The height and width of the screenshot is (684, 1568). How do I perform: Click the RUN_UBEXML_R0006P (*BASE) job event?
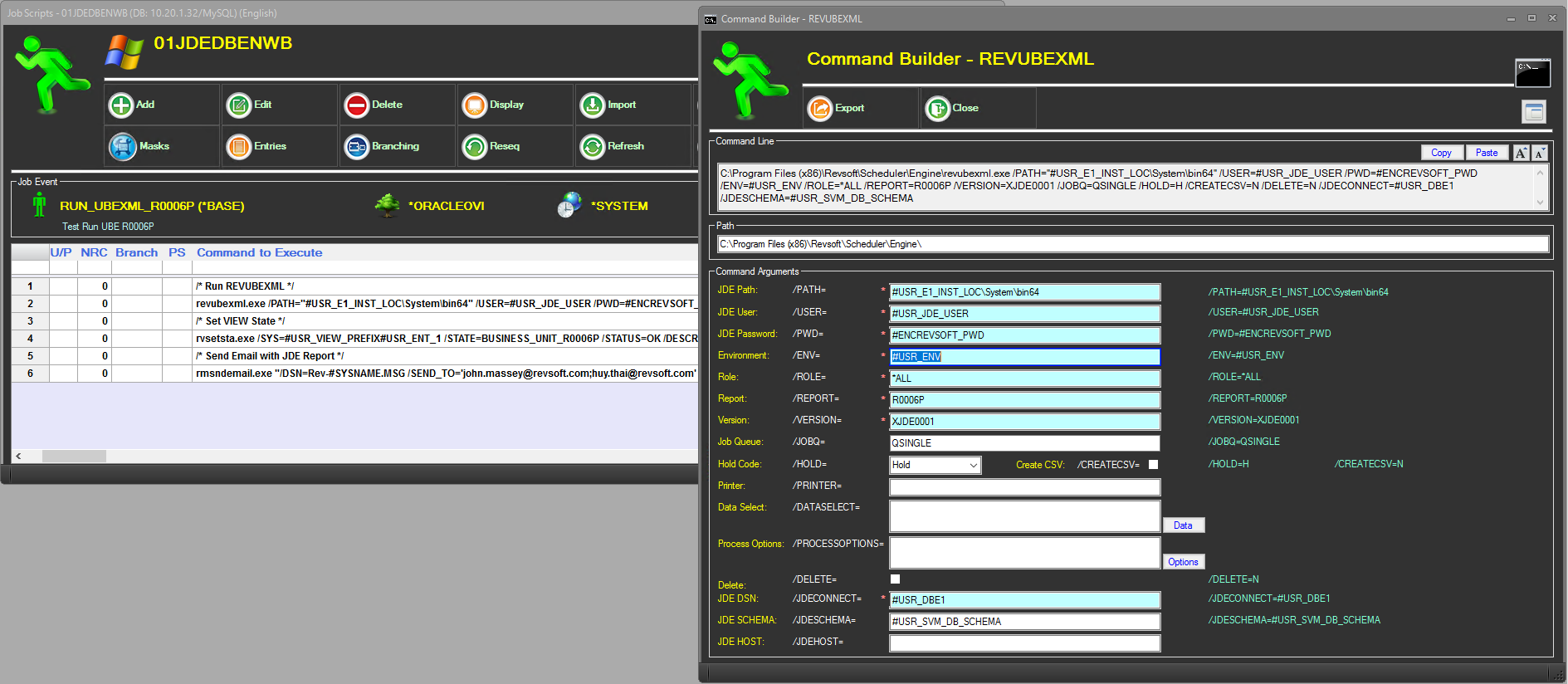pyautogui.click(x=152, y=206)
